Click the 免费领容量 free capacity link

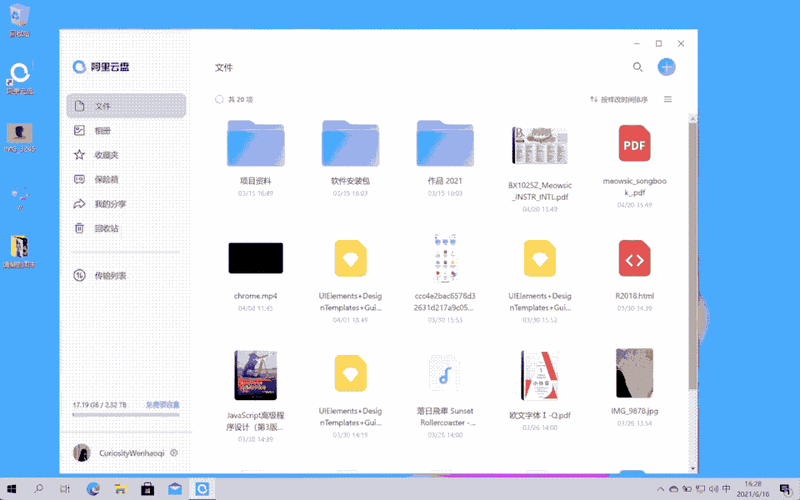[x=163, y=405]
